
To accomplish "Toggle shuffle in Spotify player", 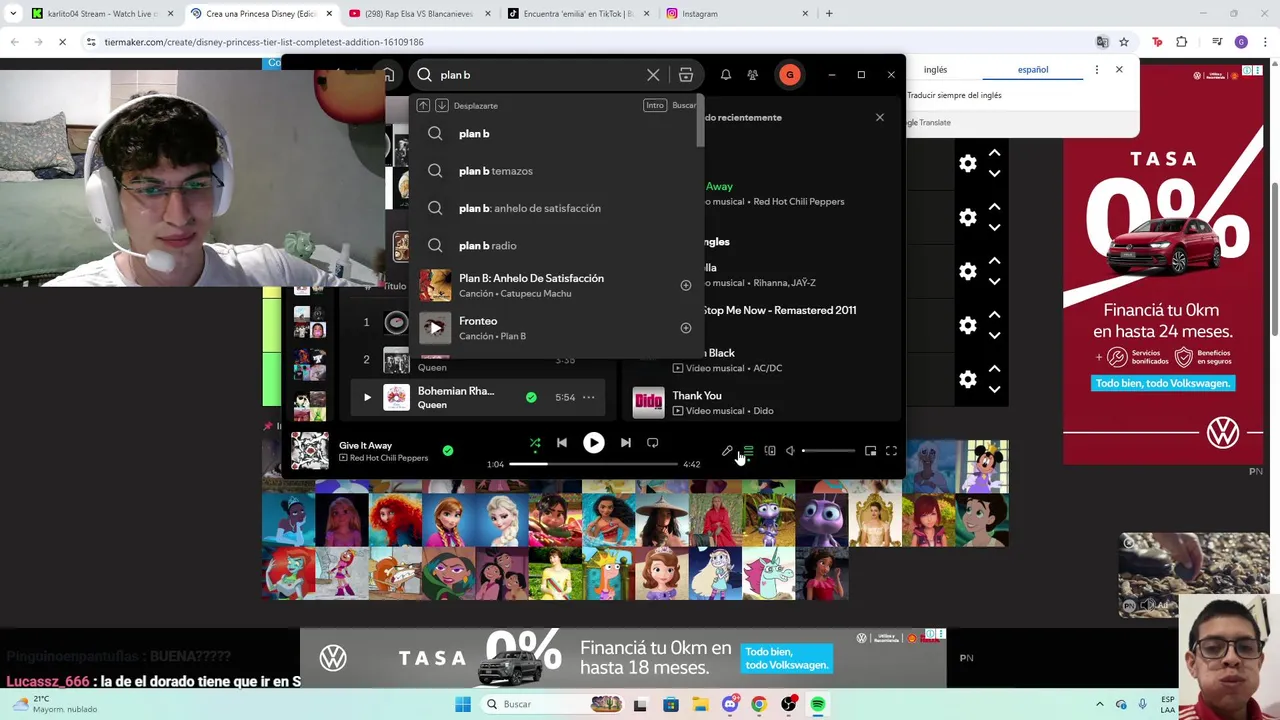I will click(535, 443).
